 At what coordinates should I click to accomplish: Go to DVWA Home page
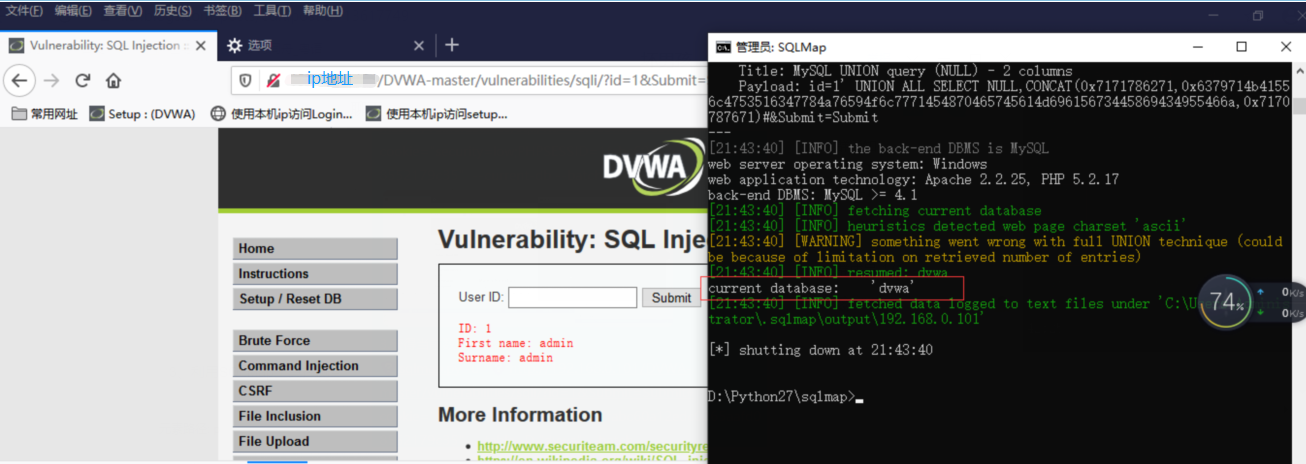(x=315, y=248)
